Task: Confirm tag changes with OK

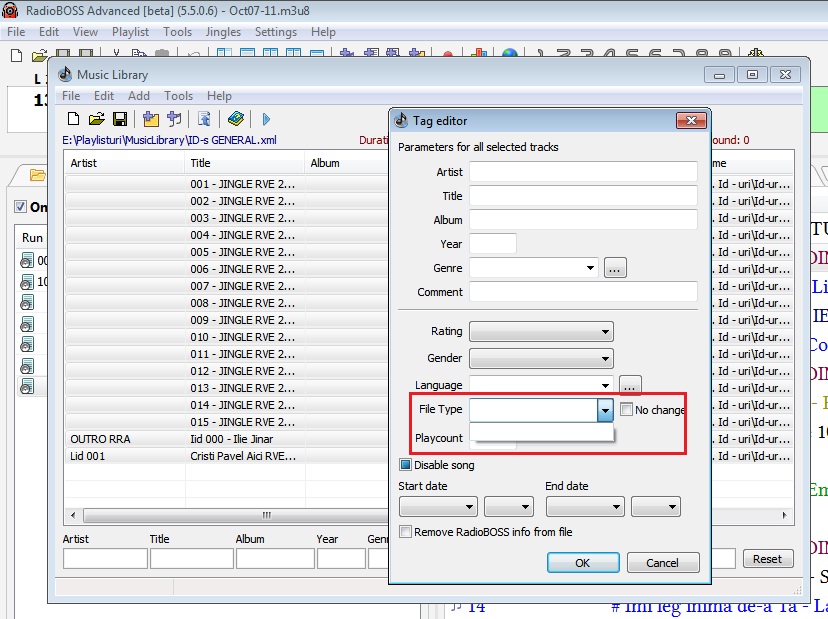Action: pos(583,562)
